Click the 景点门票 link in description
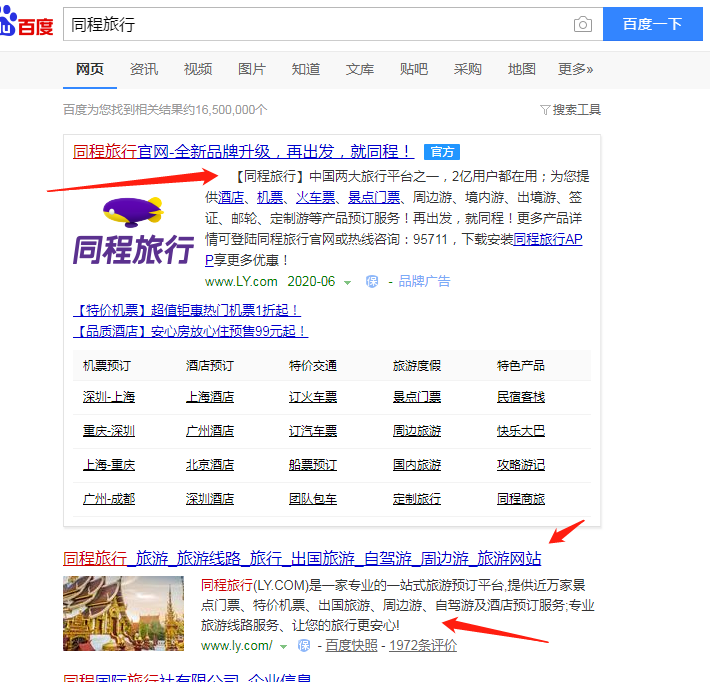The image size is (710, 682). point(374,197)
